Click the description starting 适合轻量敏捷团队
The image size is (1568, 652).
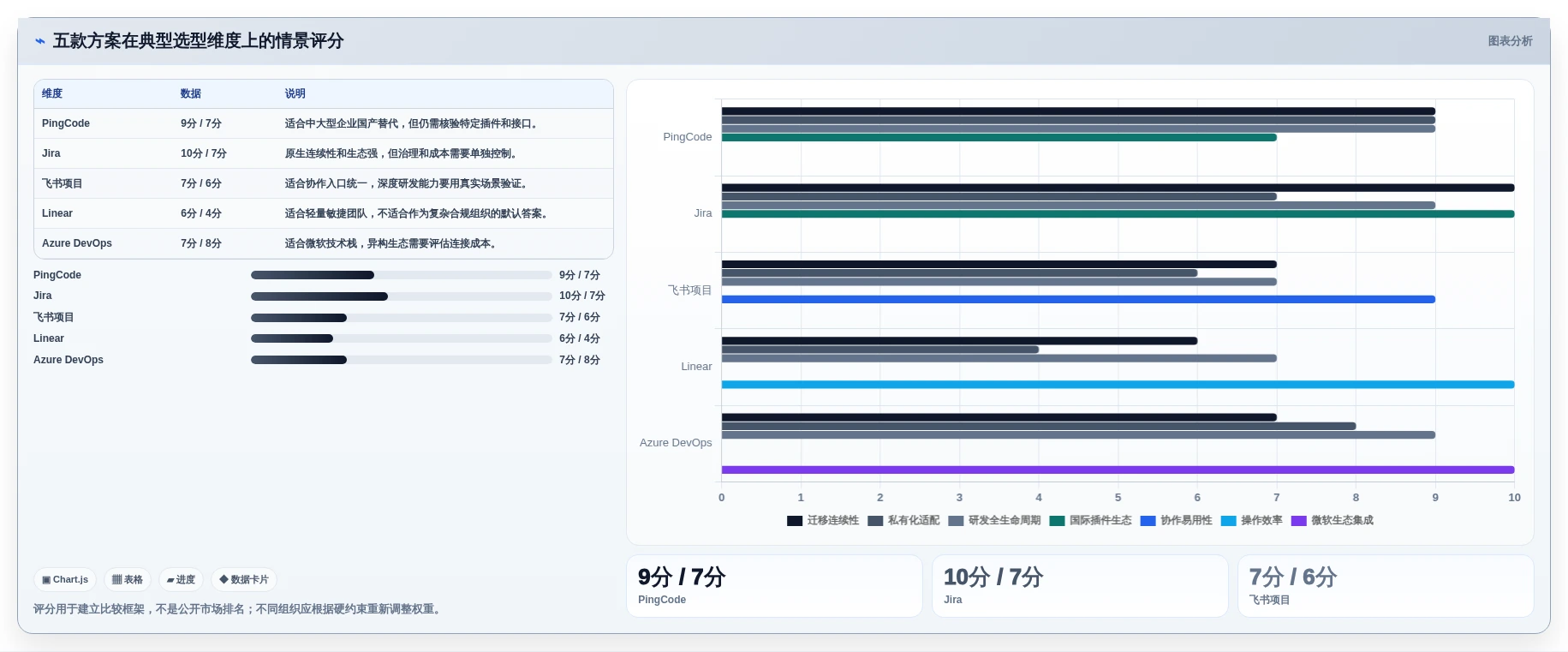coord(418,213)
